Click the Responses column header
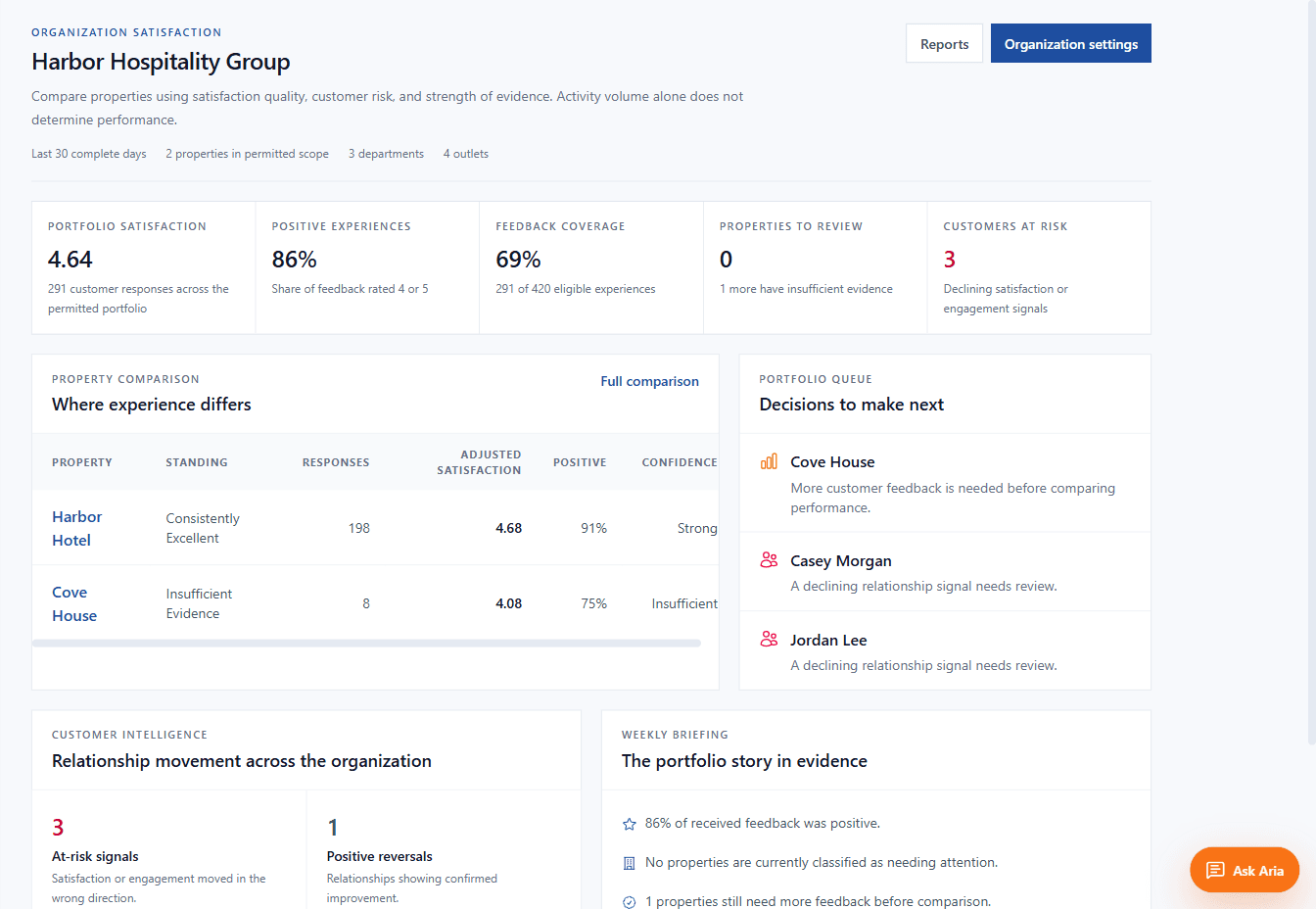This screenshot has height=909, width=1316. pos(336,462)
